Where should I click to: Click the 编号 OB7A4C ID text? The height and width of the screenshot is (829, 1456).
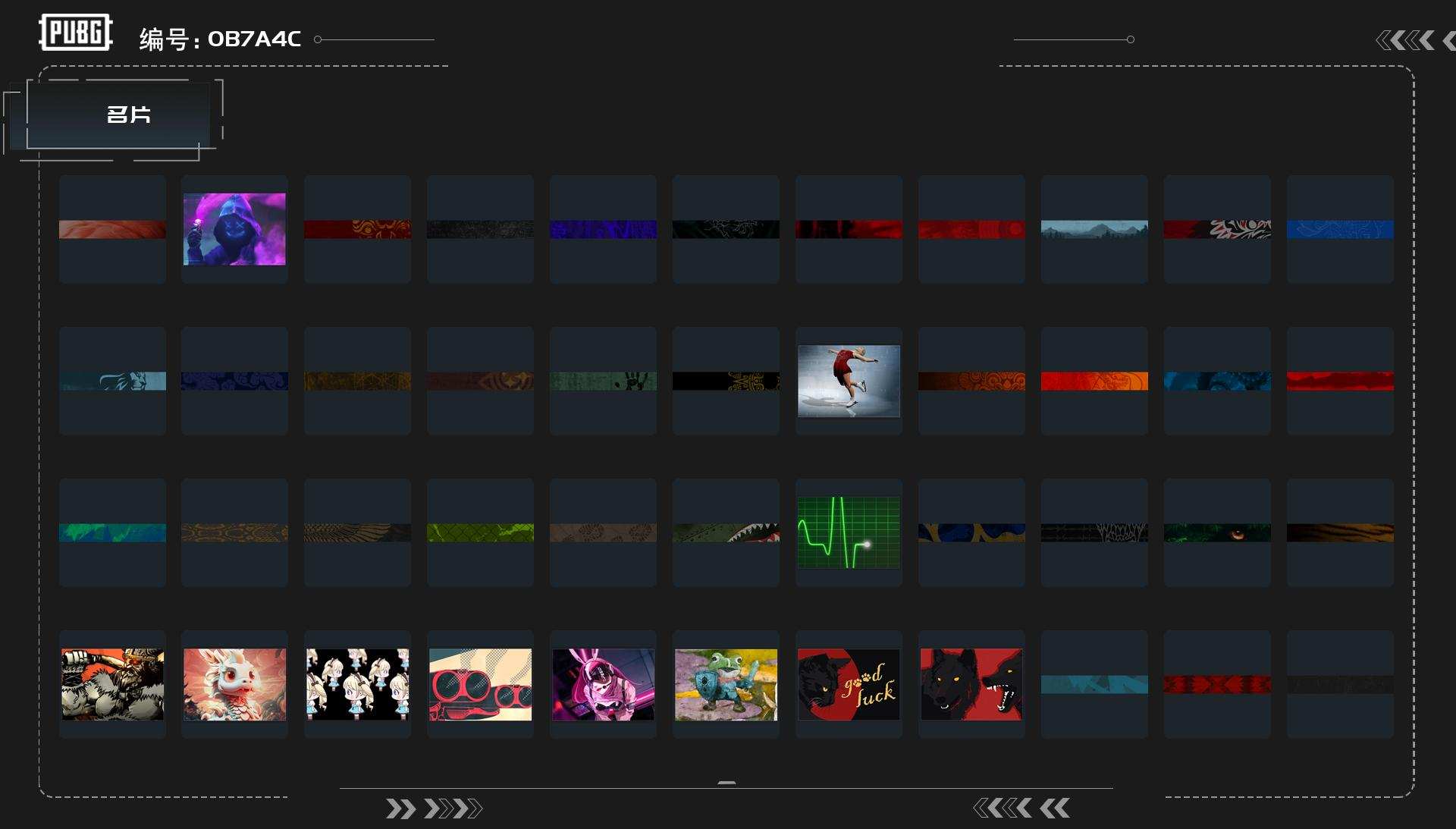pos(220,39)
